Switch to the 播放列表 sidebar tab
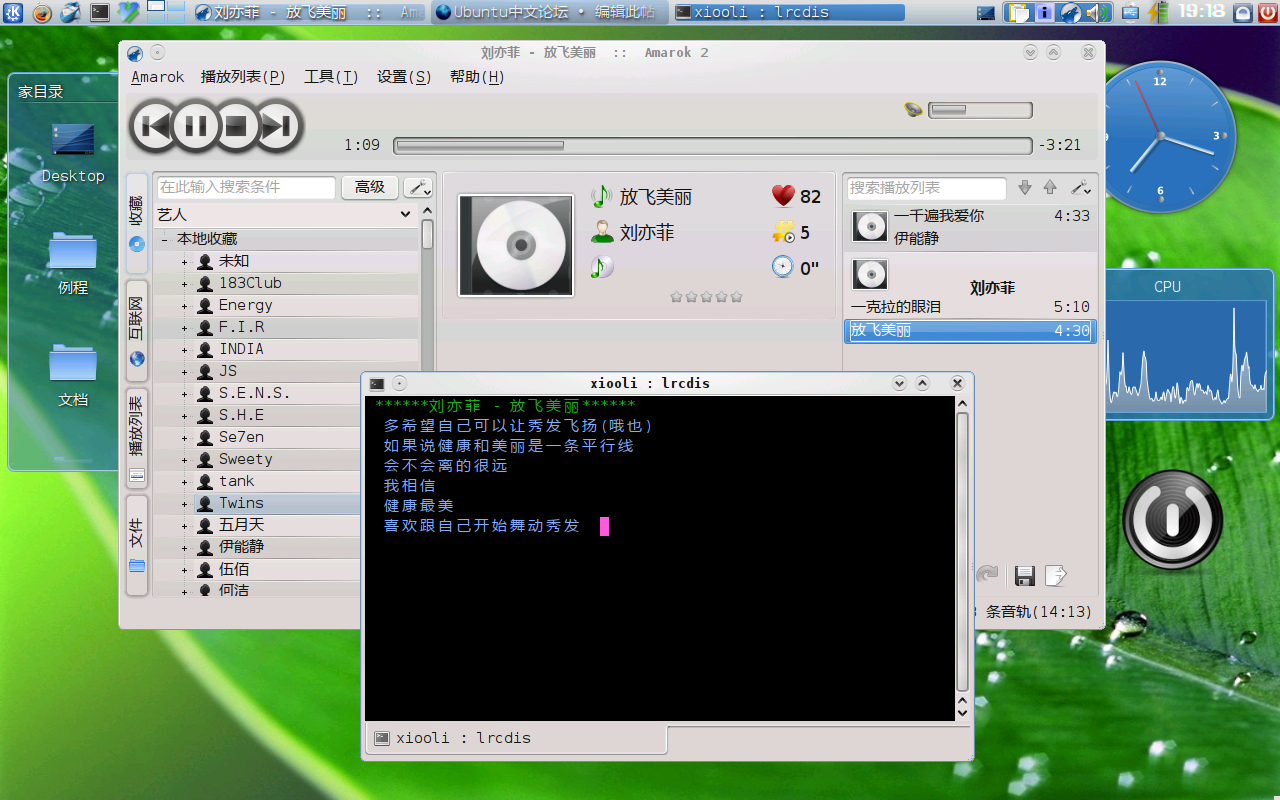Viewport: 1280px width, 800px height. pyautogui.click(x=137, y=438)
